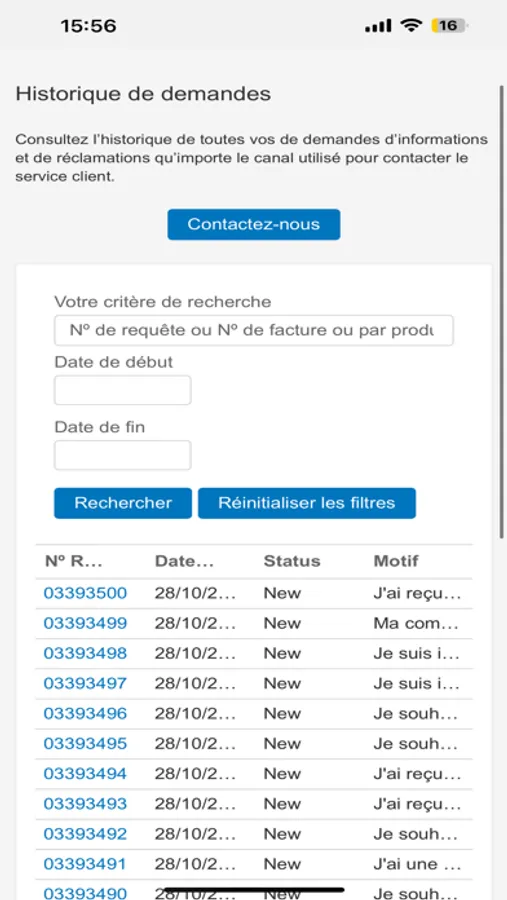Tap the 15:56 clock in status bar
The image size is (507, 900).
click(x=88, y=26)
